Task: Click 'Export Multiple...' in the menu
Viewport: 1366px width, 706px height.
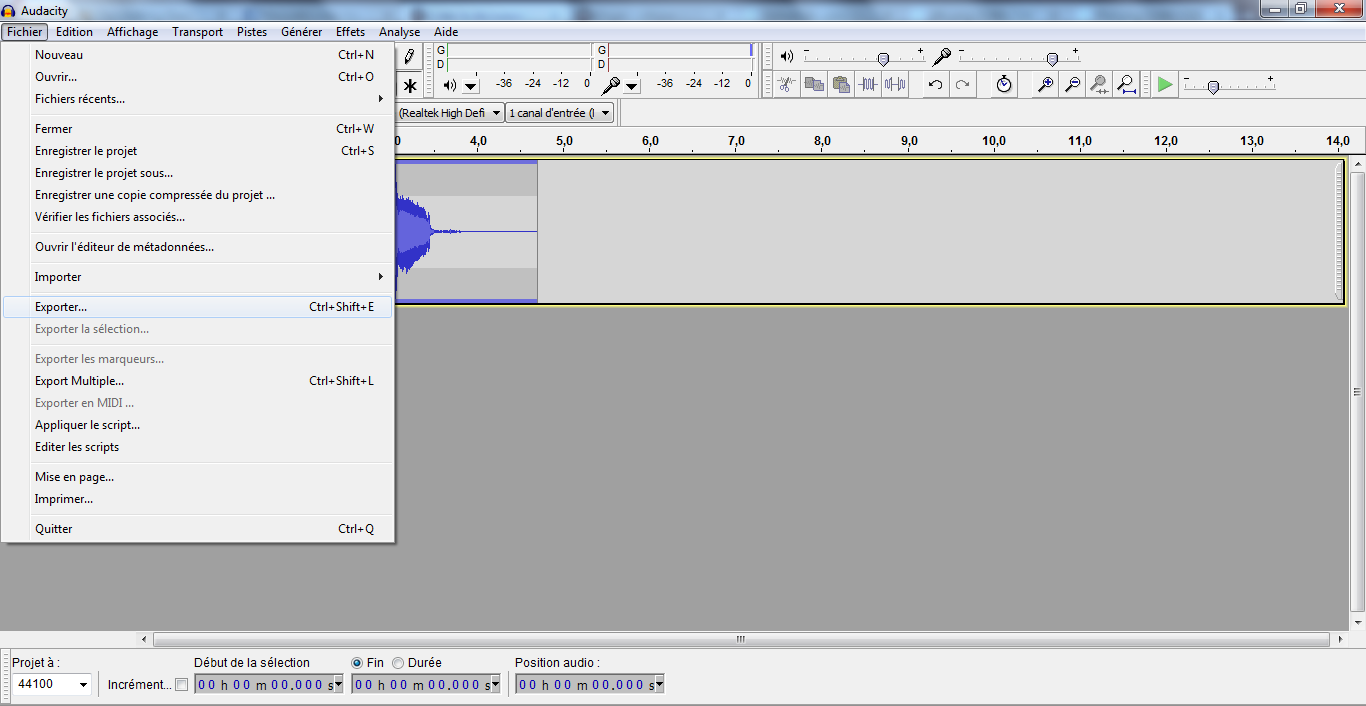Action: click(79, 381)
